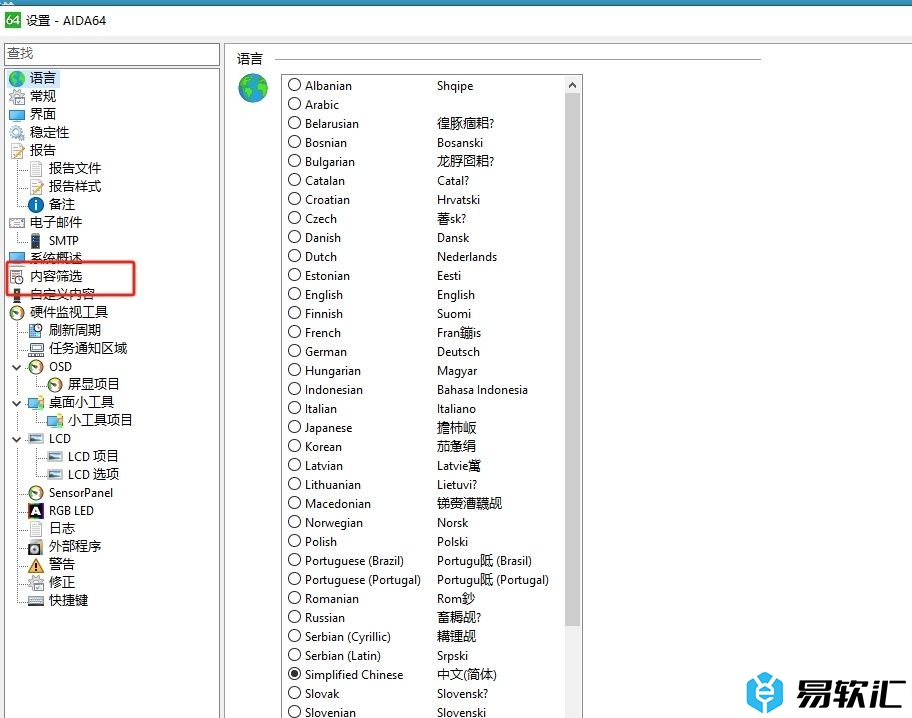Pick the Korean language radio button
Screen dimensions: 912x718
pyautogui.click(x=295, y=446)
